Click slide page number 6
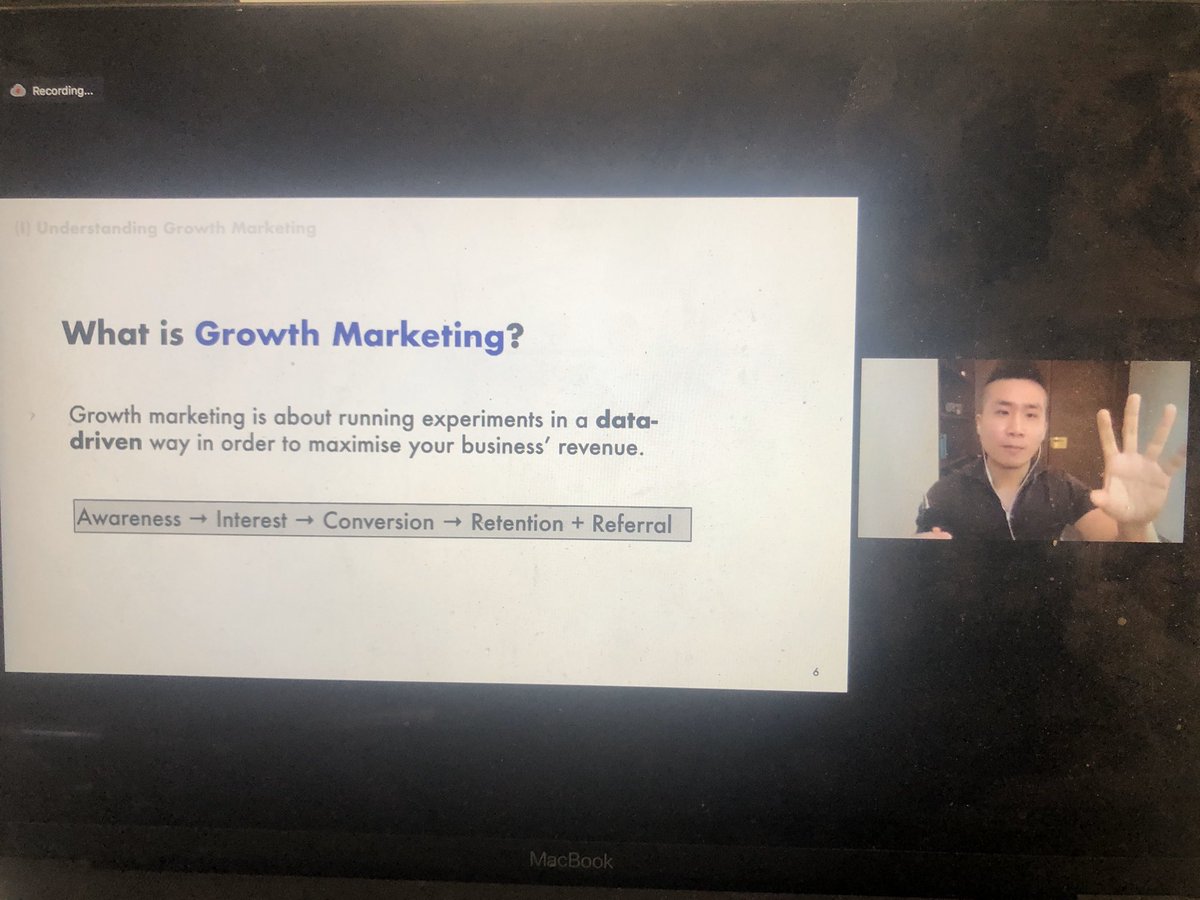The image size is (1200, 900). (816, 673)
